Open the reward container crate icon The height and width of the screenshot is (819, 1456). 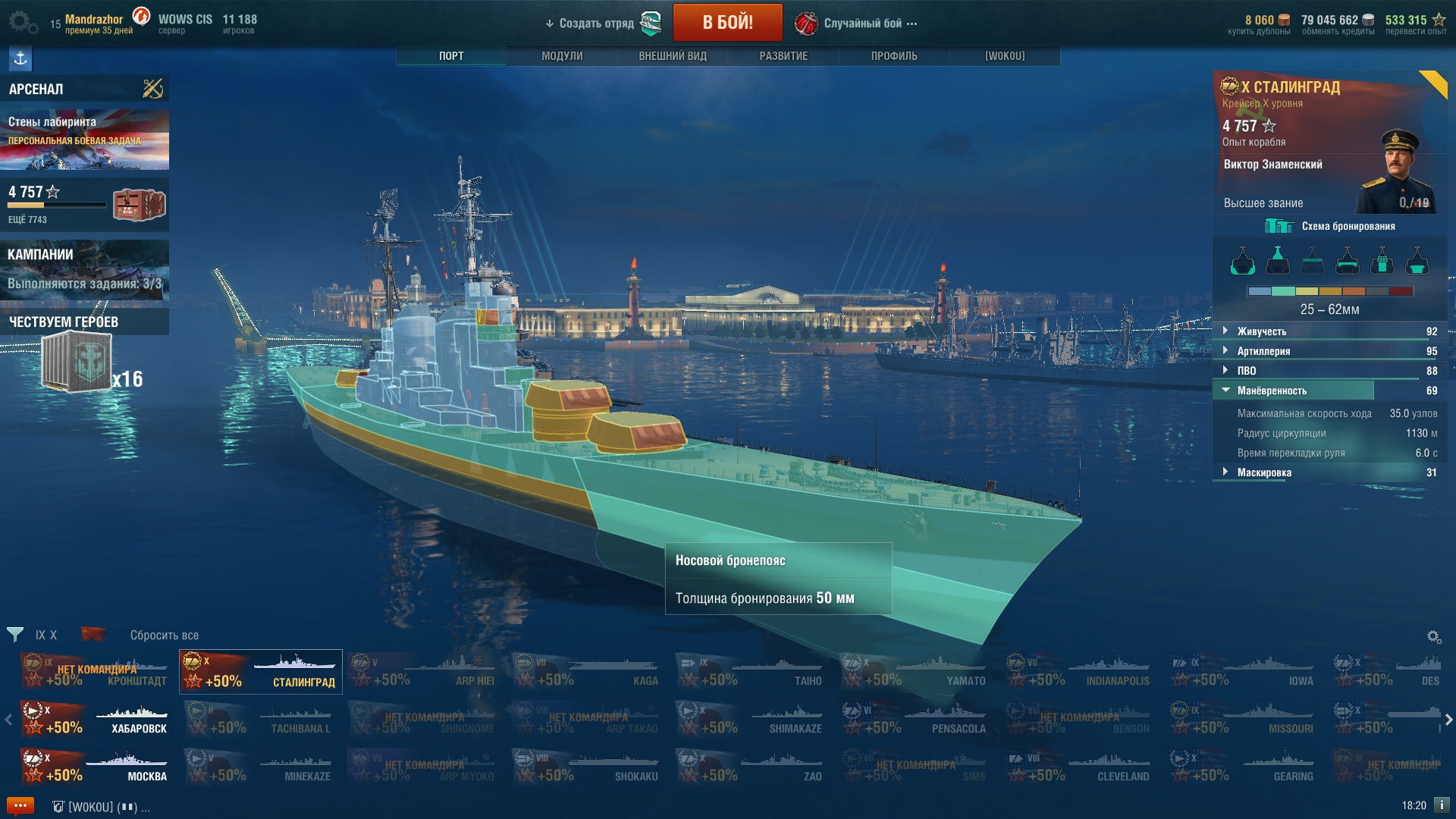(x=139, y=205)
